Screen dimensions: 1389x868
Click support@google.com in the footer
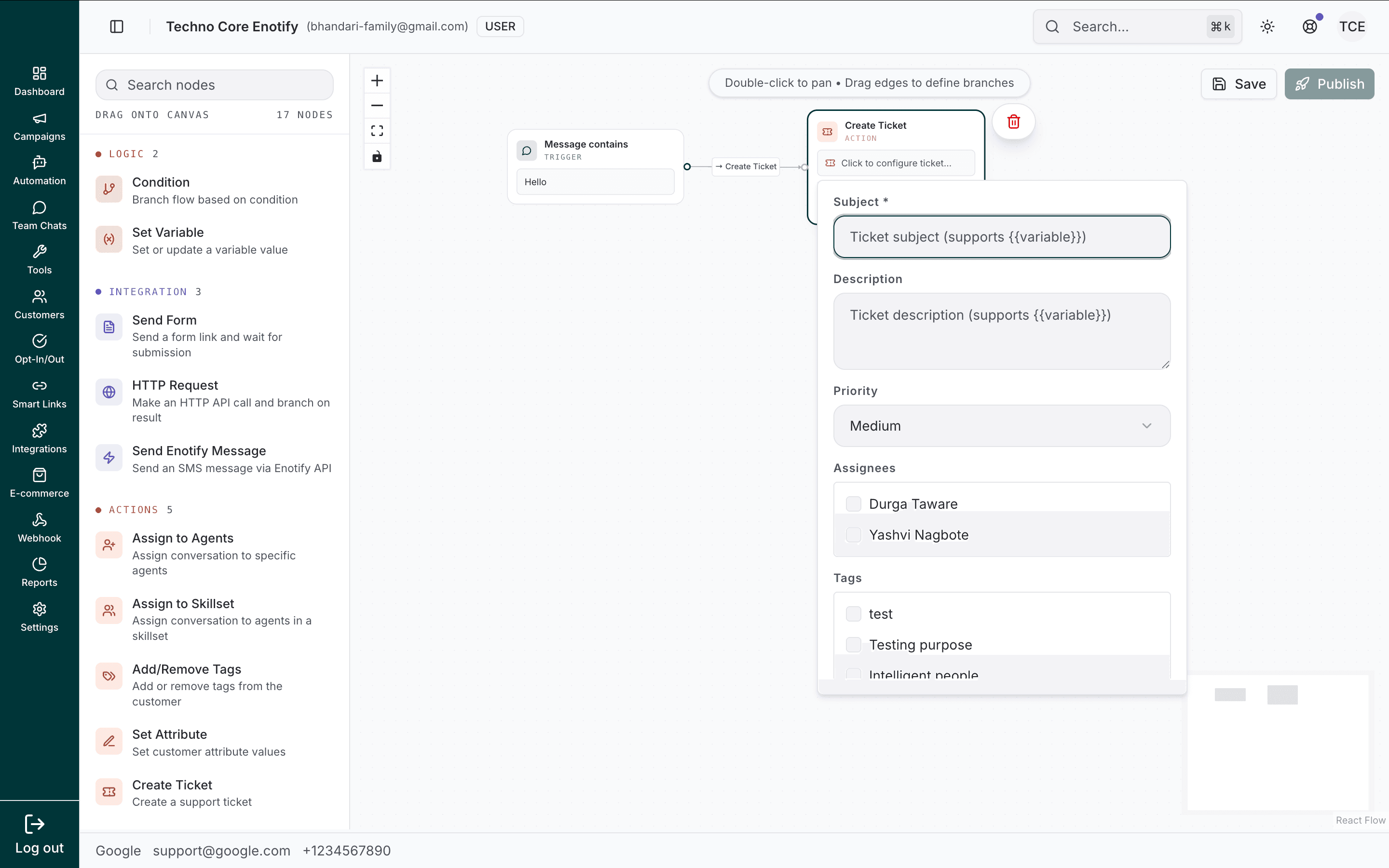221,851
